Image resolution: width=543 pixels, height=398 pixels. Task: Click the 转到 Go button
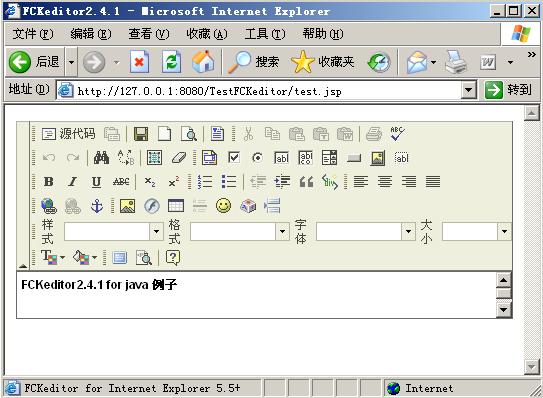pos(508,90)
